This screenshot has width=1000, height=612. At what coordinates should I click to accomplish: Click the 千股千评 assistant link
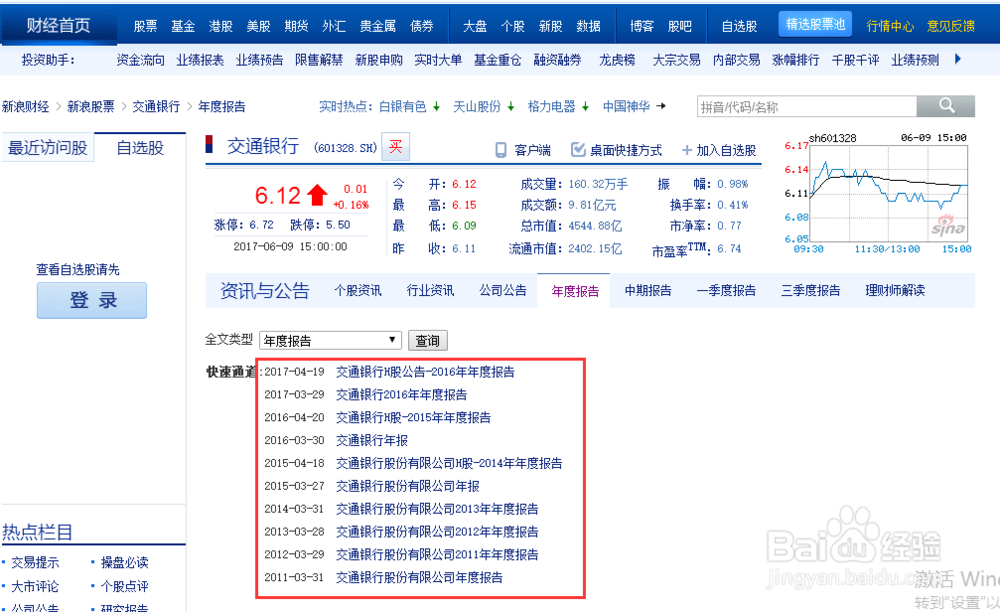(x=855, y=60)
